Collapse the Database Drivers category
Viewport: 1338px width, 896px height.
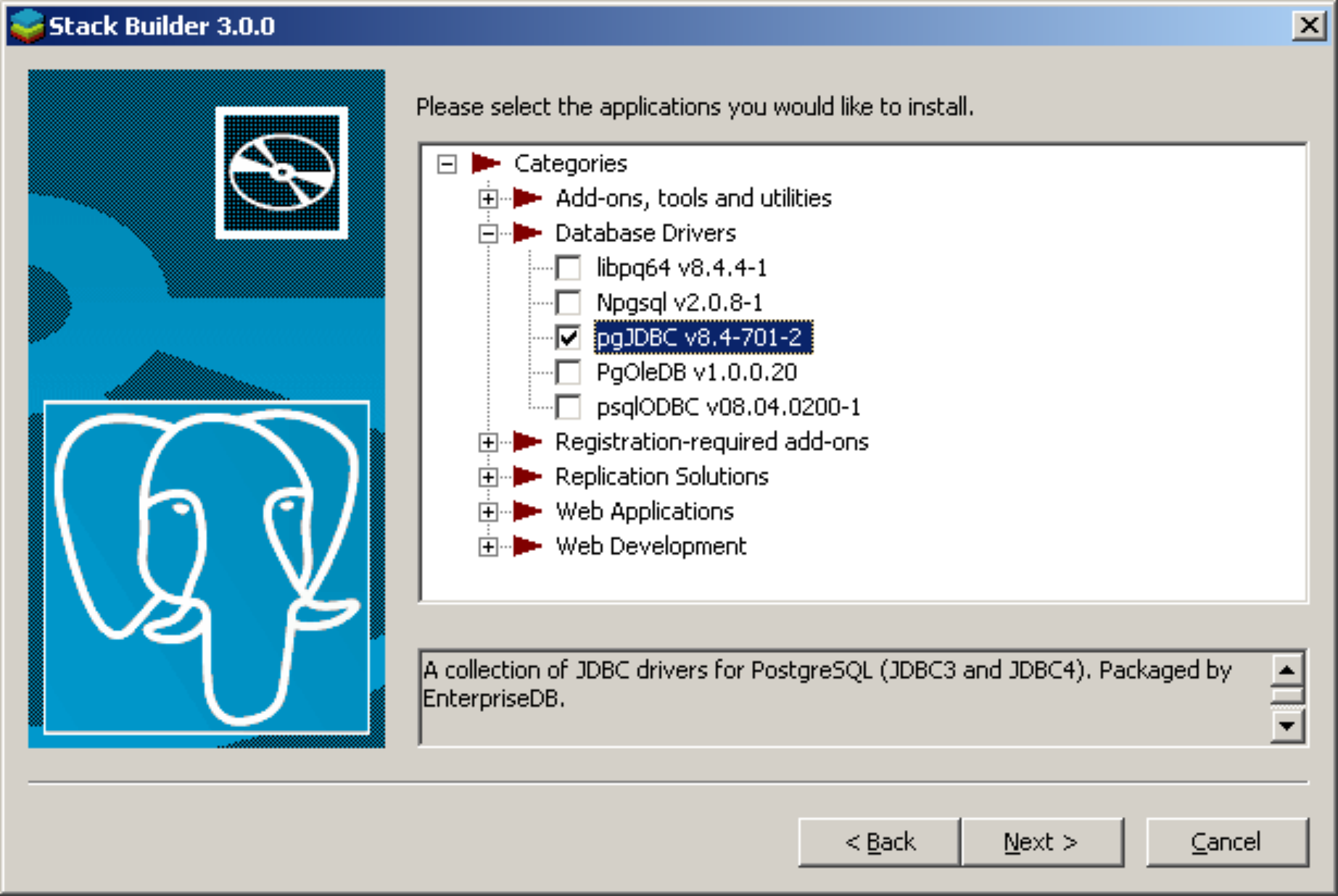[x=488, y=233]
